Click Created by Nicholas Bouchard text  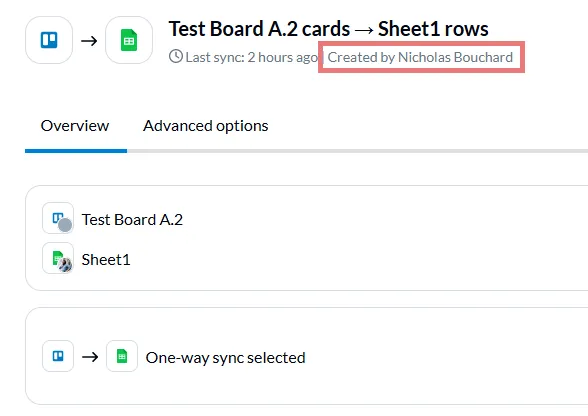point(420,57)
